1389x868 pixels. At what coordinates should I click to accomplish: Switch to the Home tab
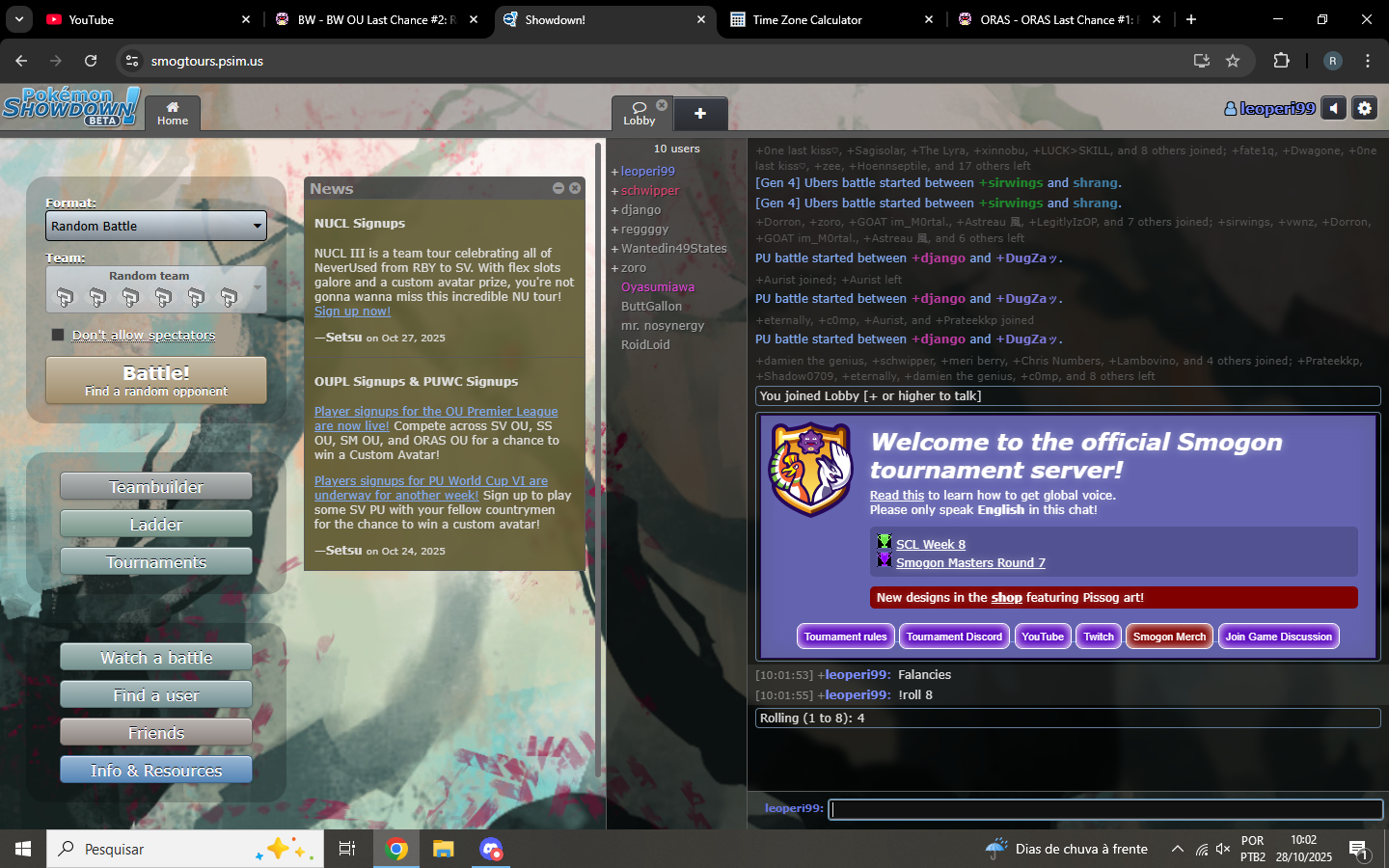coord(173,114)
